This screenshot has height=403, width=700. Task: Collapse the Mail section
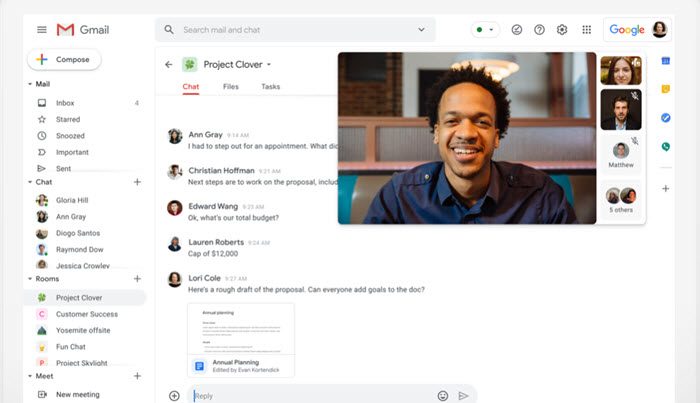(30, 84)
